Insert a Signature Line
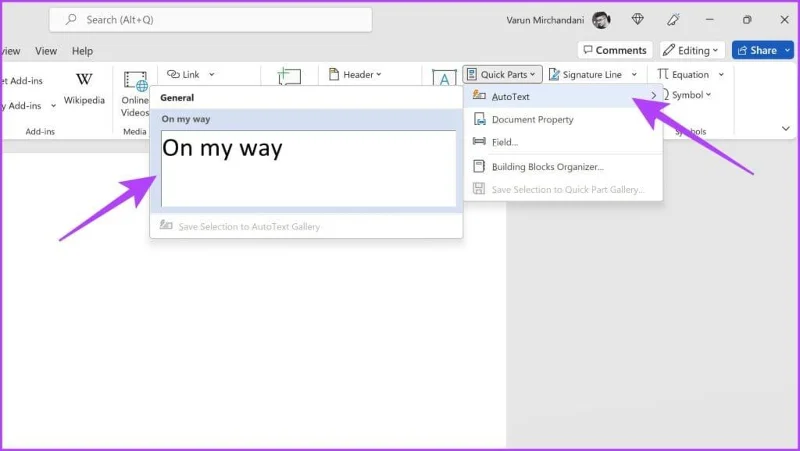The width and height of the screenshot is (800, 451). [x=586, y=74]
